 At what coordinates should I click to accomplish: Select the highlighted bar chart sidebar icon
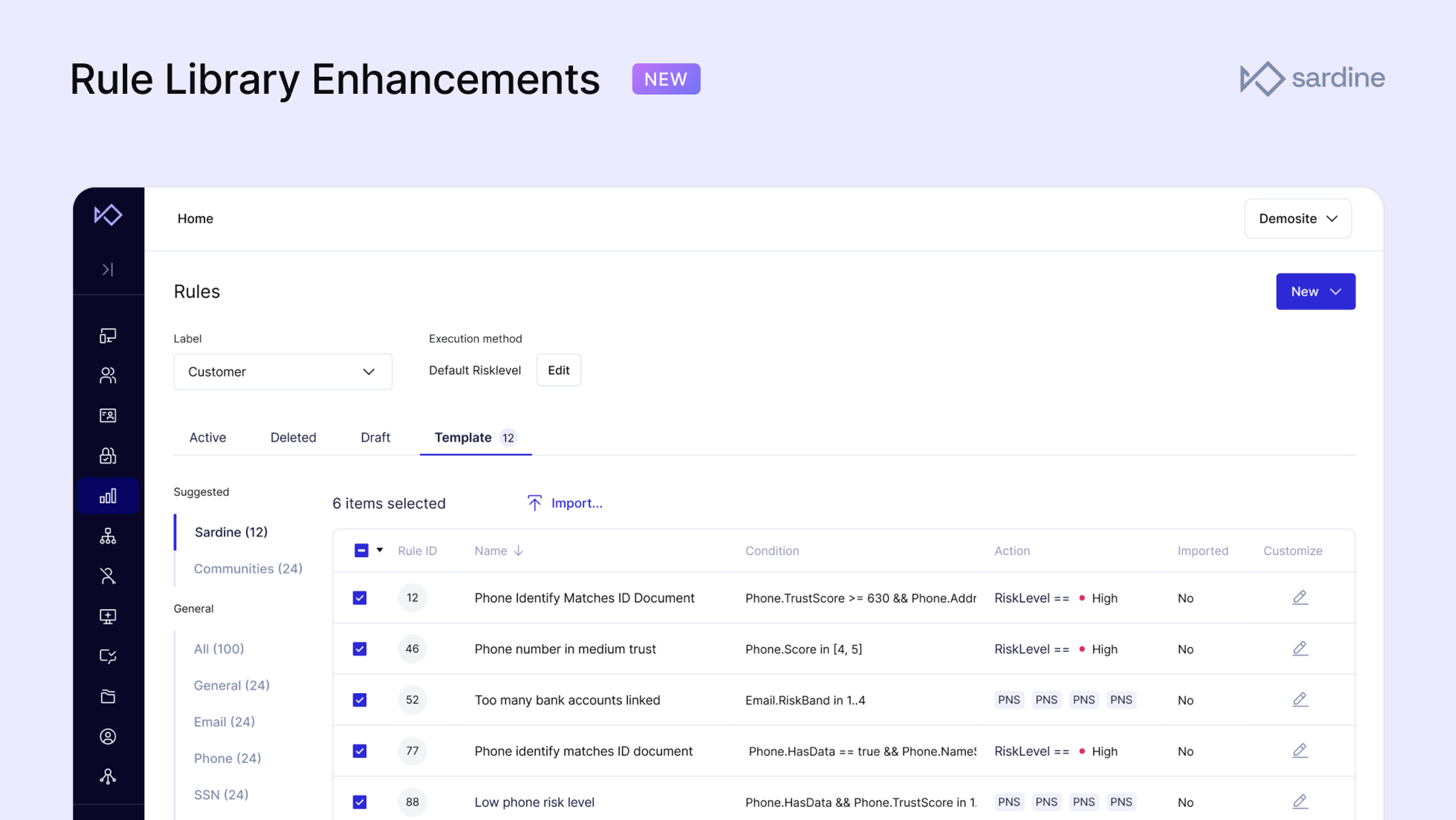click(x=108, y=495)
